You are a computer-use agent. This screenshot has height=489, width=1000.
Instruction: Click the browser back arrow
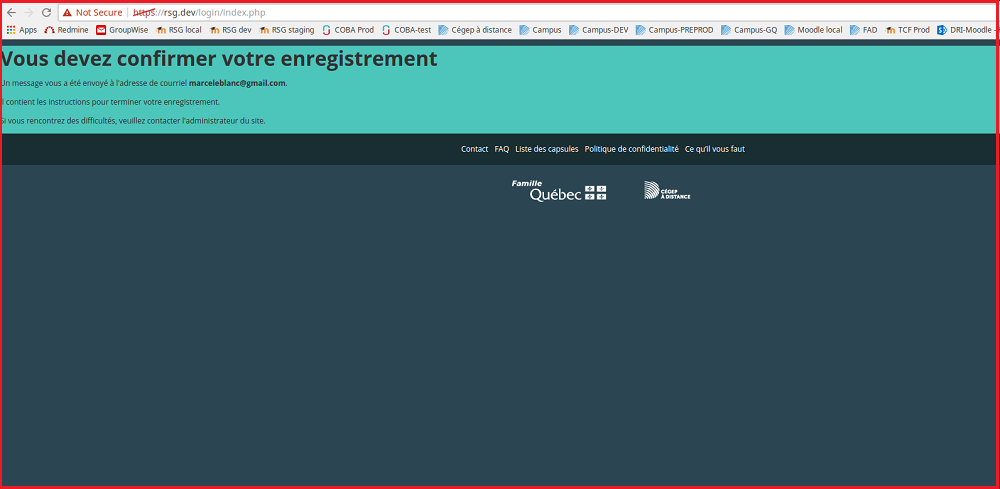tap(11, 12)
